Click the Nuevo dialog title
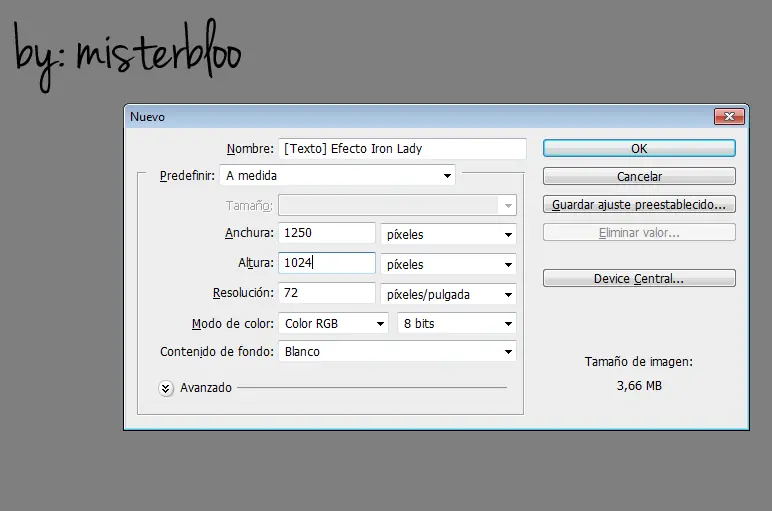The height and width of the screenshot is (511, 772). (x=147, y=117)
